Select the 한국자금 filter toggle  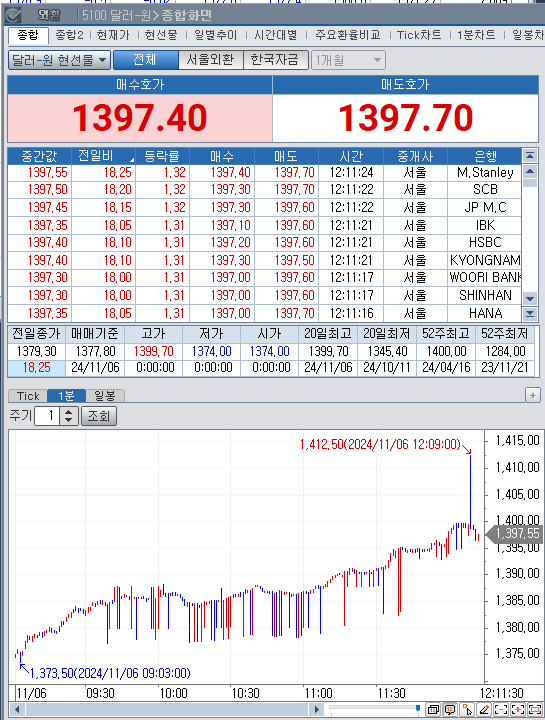point(275,60)
